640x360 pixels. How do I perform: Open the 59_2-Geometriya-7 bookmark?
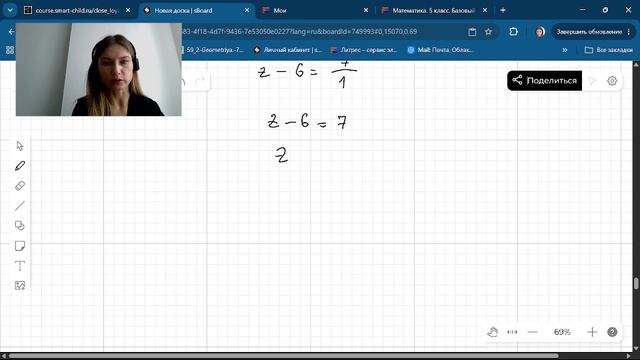click(213, 50)
